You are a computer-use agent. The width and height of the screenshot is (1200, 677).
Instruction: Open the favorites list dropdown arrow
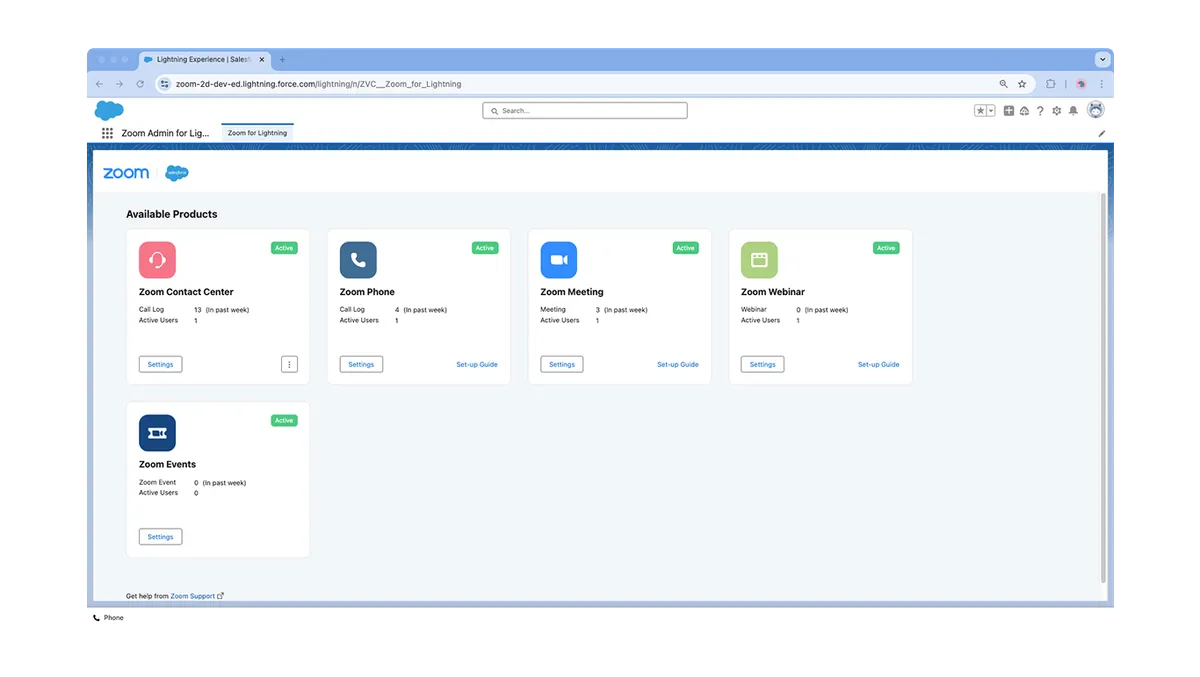pos(992,111)
